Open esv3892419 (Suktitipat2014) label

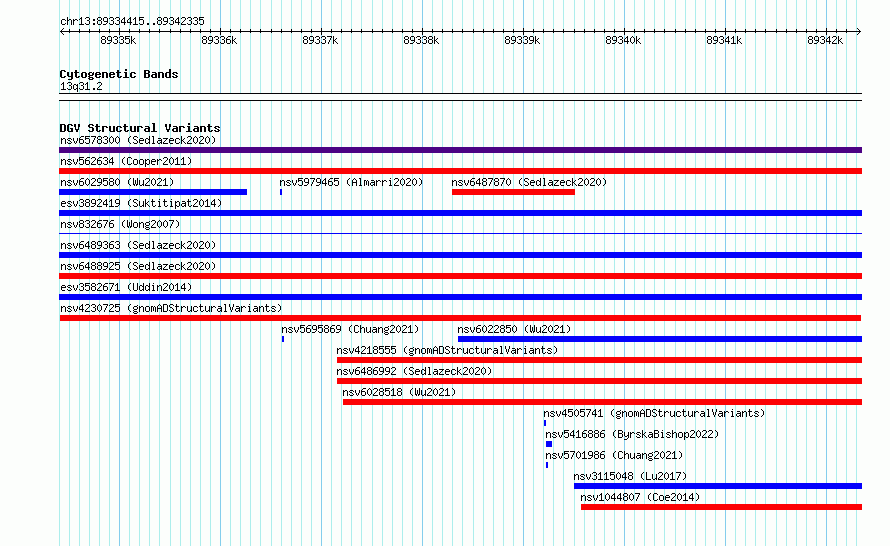click(x=141, y=203)
